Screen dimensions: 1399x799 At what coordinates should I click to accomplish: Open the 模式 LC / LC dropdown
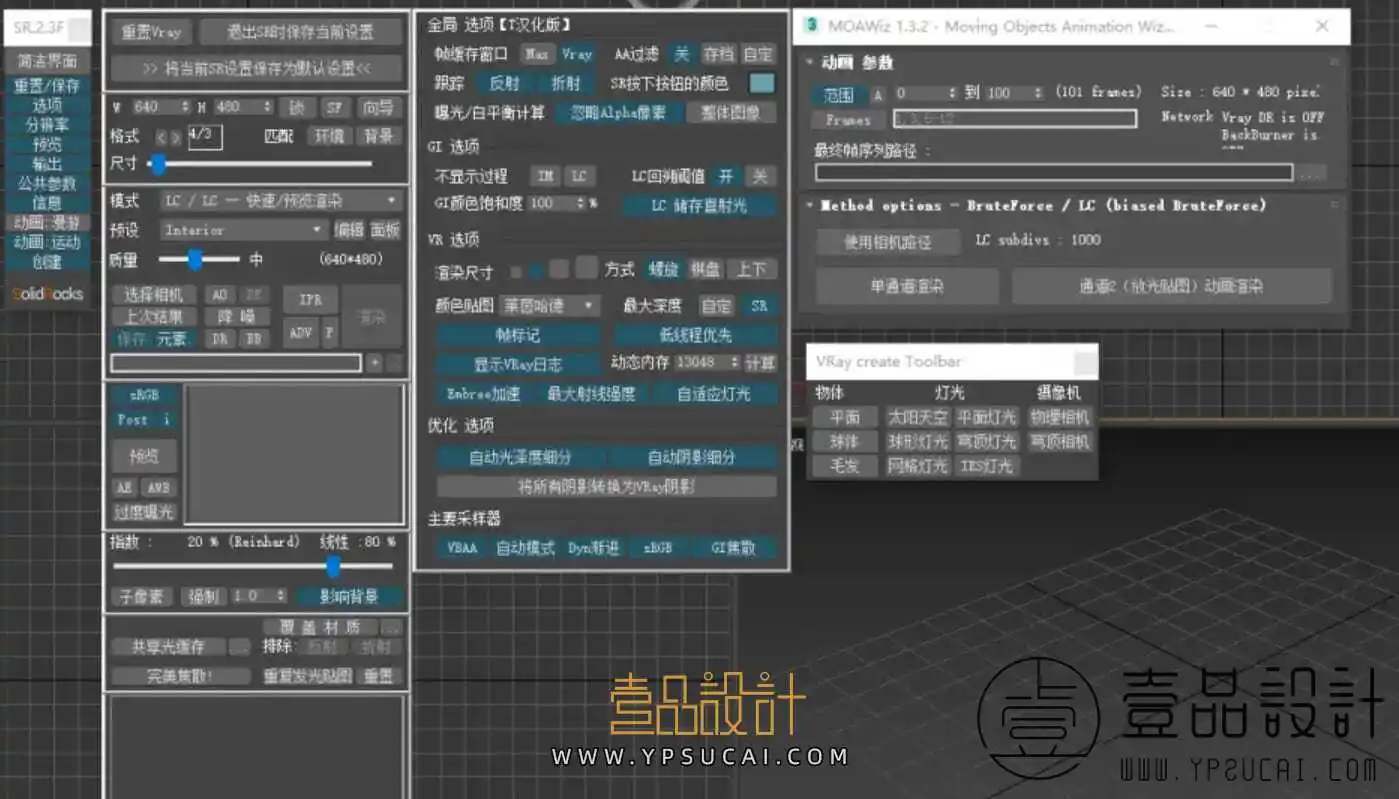(280, 201)
